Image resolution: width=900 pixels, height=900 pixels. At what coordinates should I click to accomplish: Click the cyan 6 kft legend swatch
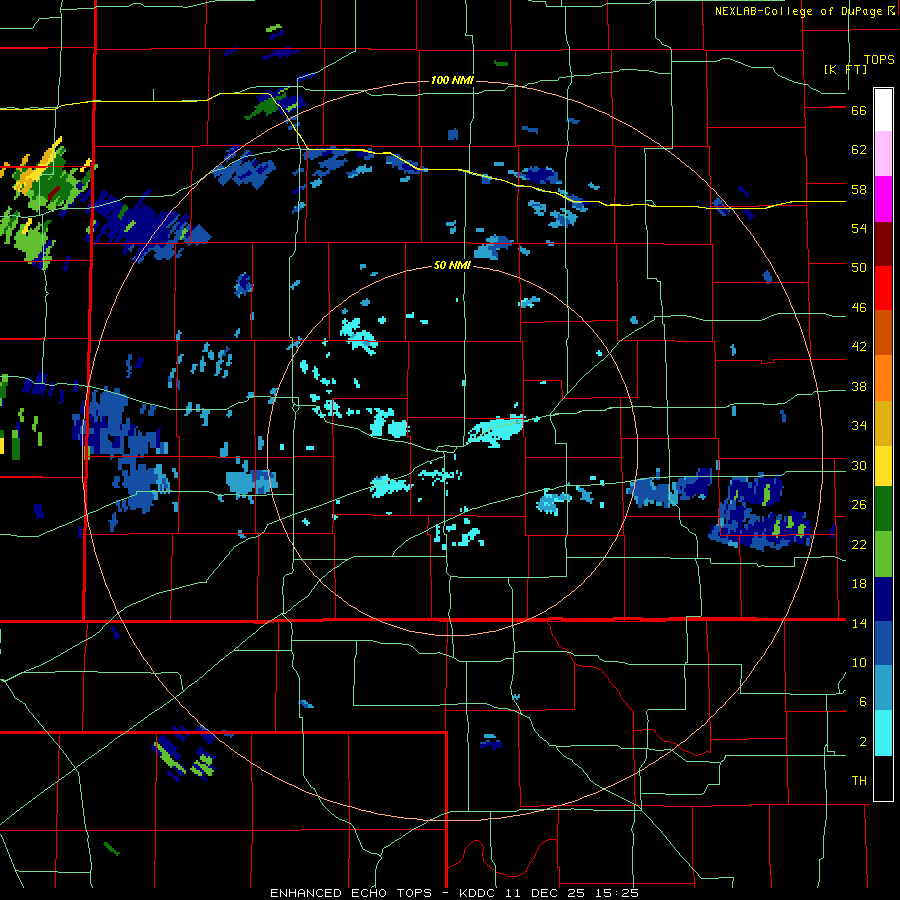coord(883,733)
